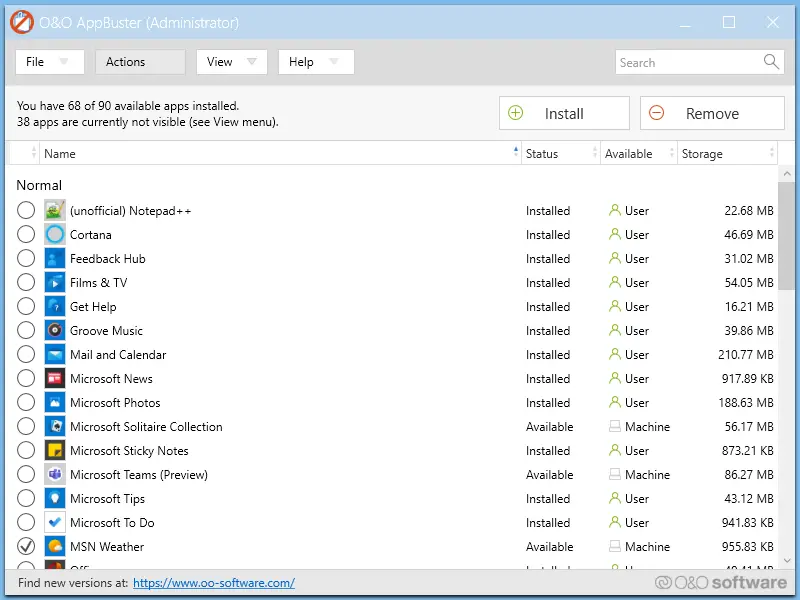Click the Remove button
The image size is (800, 600).
(x=712, y=113)
